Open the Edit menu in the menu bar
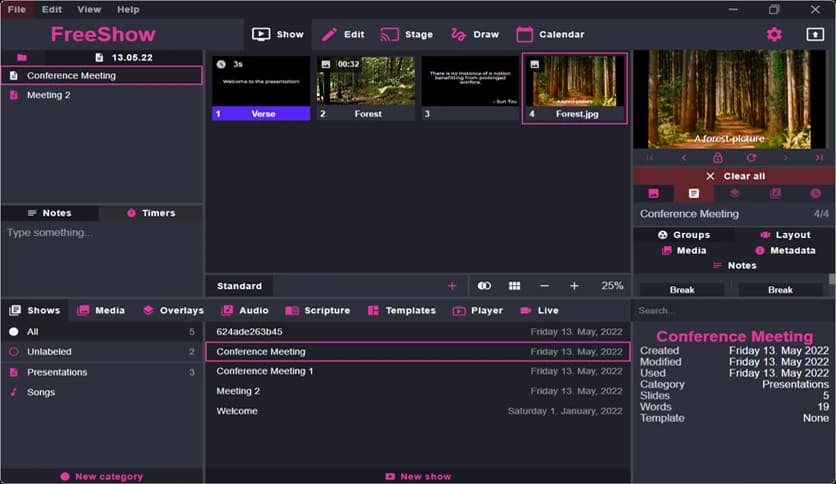 (52, 10)
